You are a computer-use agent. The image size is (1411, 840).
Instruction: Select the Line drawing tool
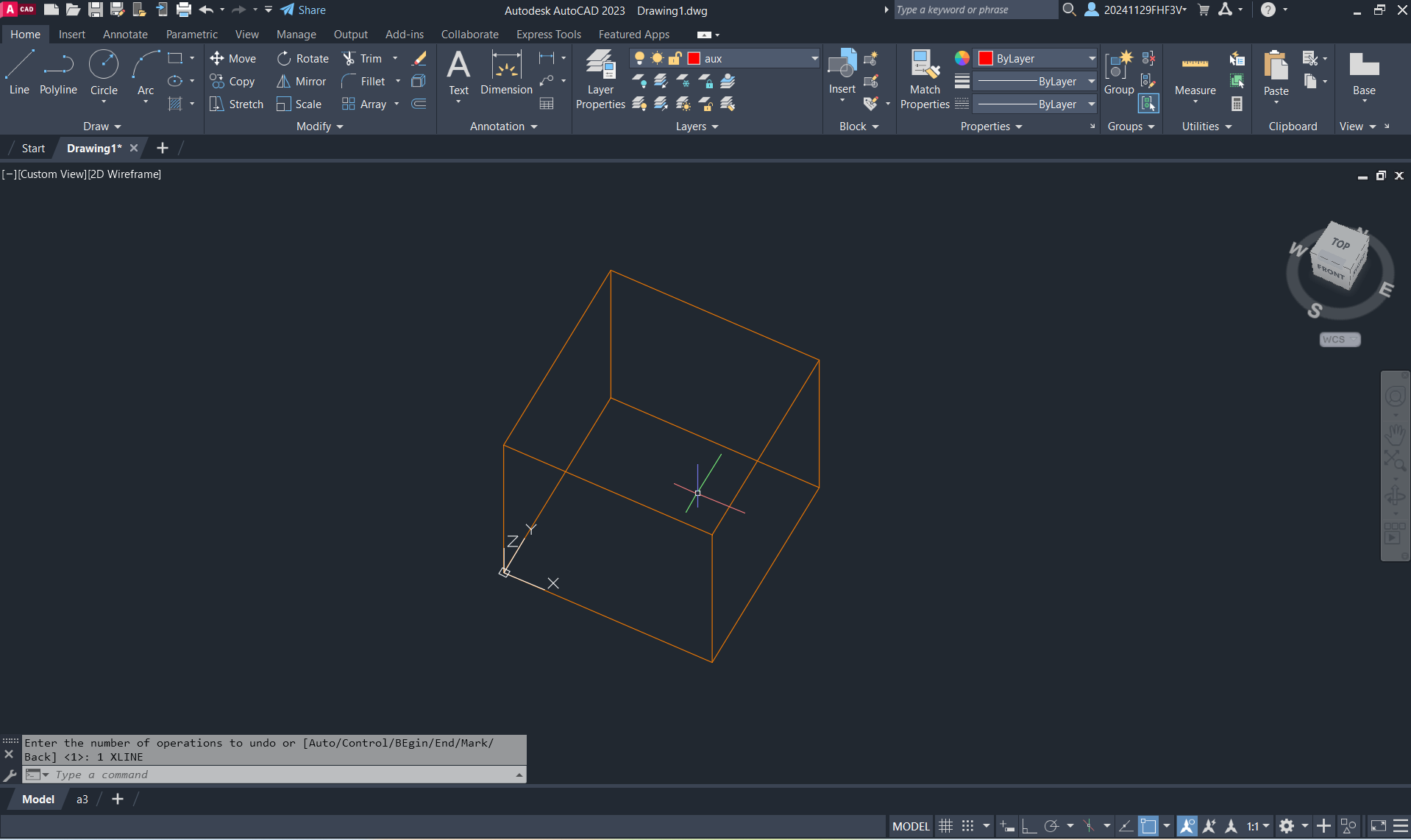coord(19,72)
